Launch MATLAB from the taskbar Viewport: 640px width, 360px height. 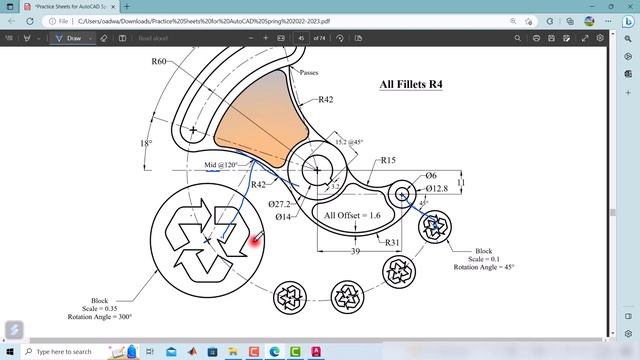(192, 351)
